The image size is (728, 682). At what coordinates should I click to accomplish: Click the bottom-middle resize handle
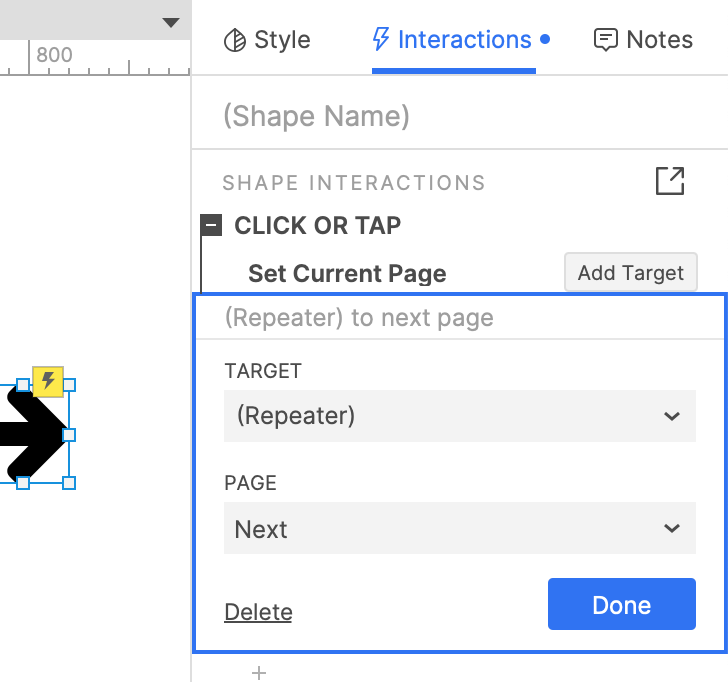pyautogui.click(x=23, y=483)
